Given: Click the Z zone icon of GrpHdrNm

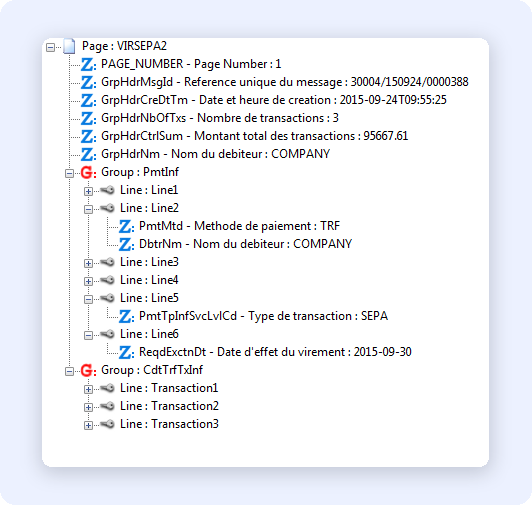Looking at the screenshot, I should pos(88,154).
